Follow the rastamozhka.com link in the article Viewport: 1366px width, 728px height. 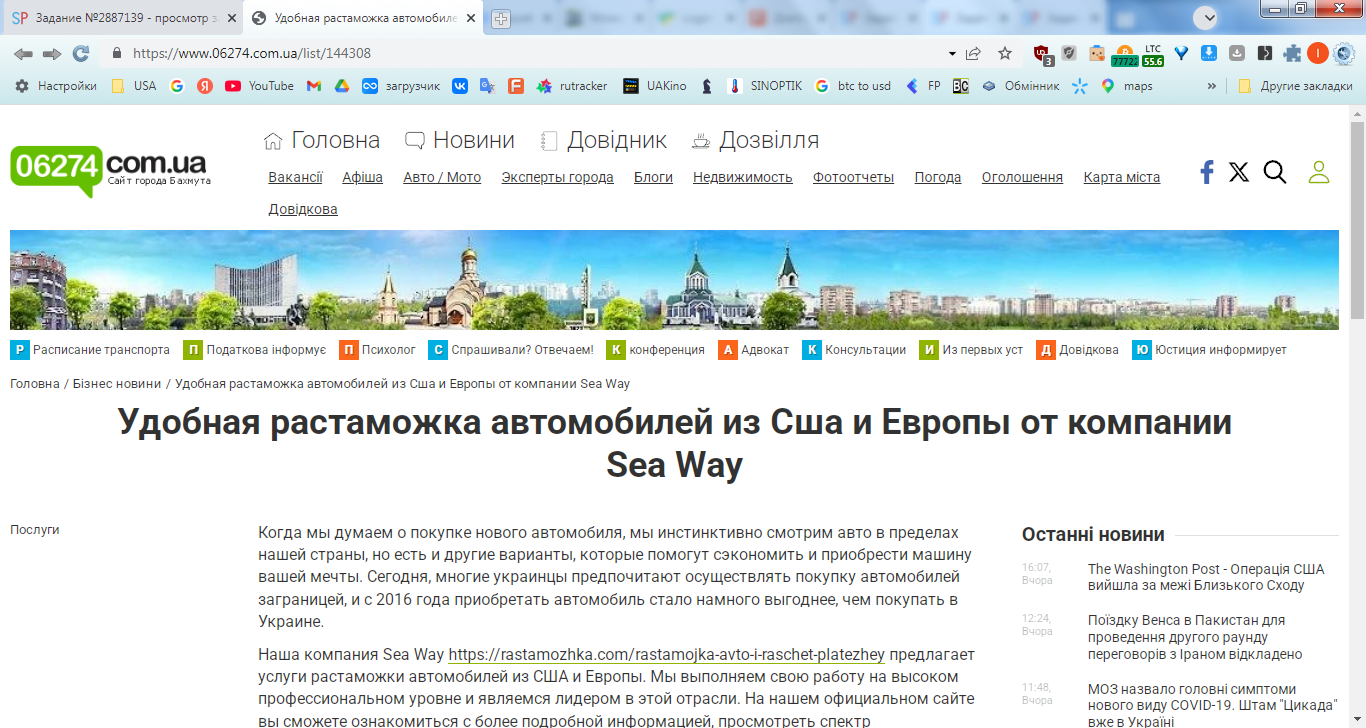point(667,655)
